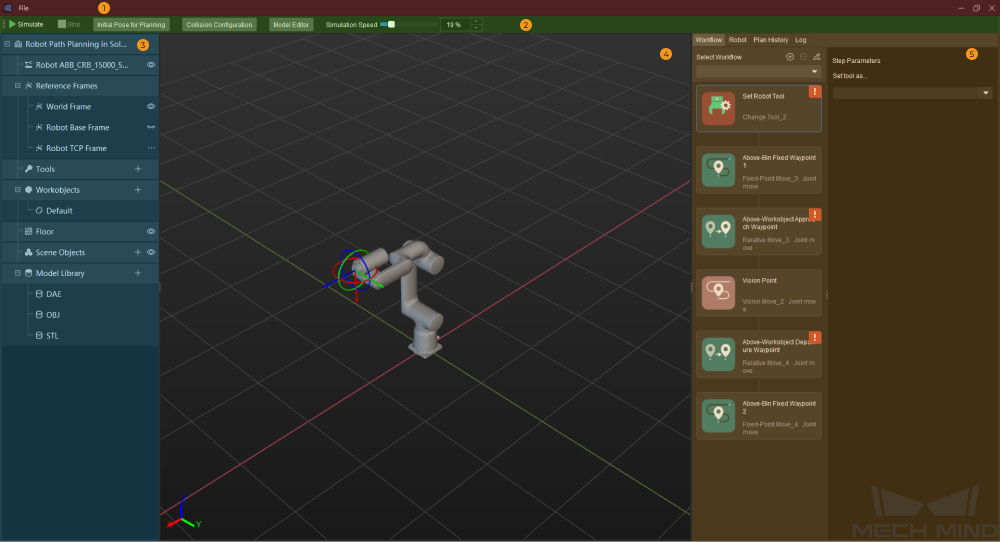The height and width of the screenshot is (542, 1000).
Task: Launch the Model Editor
Action: (x=291, y=24)
